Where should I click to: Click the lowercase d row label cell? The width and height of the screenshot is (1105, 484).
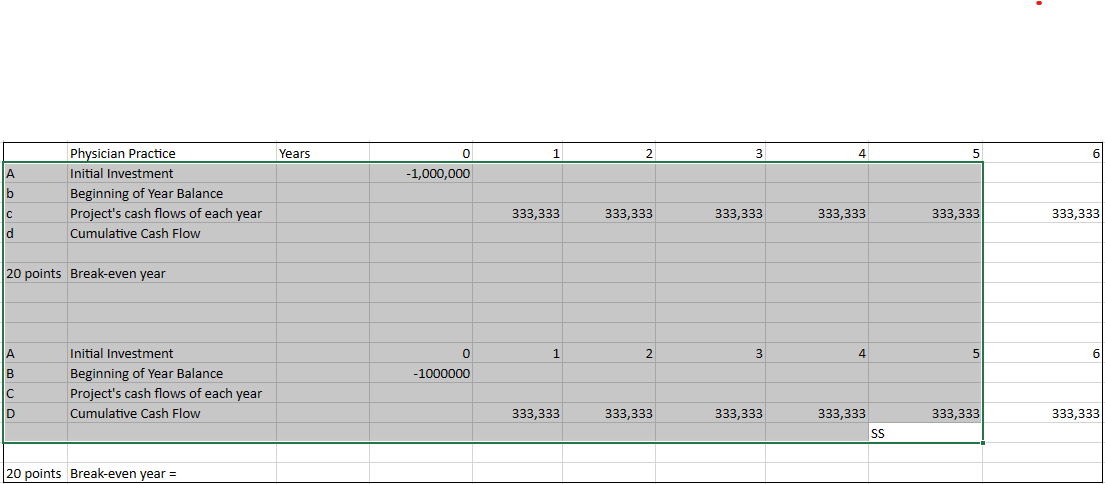(x=35, y=233)
